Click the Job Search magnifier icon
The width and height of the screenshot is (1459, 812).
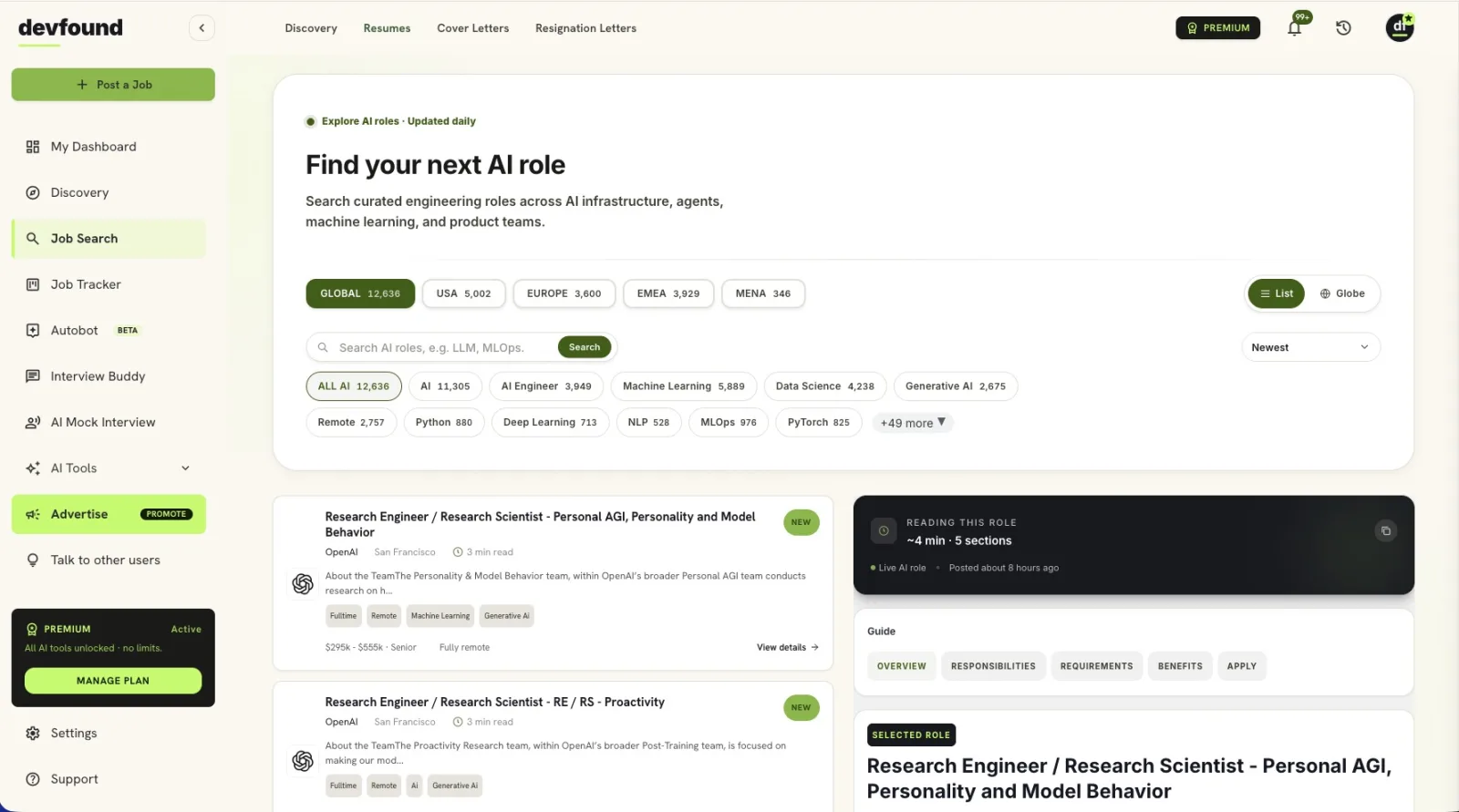33,239
